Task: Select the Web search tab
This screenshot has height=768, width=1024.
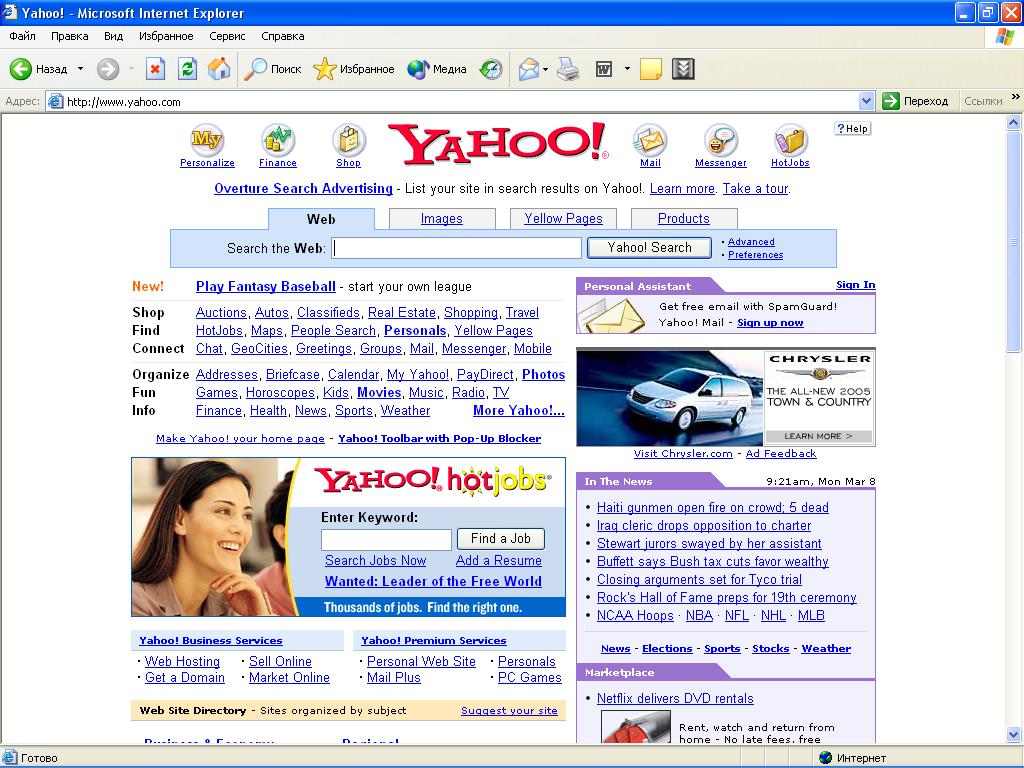Action: [321, 219]
